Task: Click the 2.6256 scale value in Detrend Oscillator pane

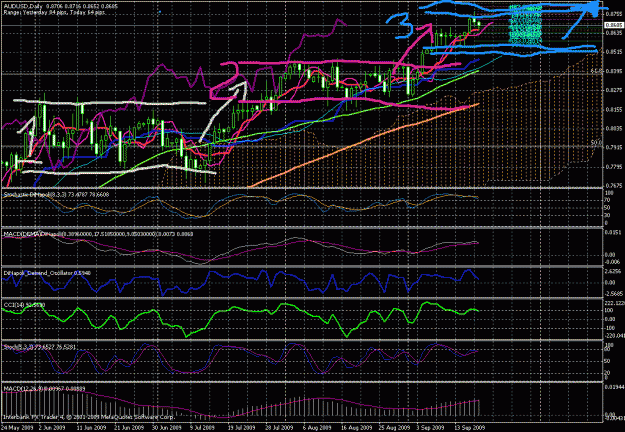Action: click(614, 272)
